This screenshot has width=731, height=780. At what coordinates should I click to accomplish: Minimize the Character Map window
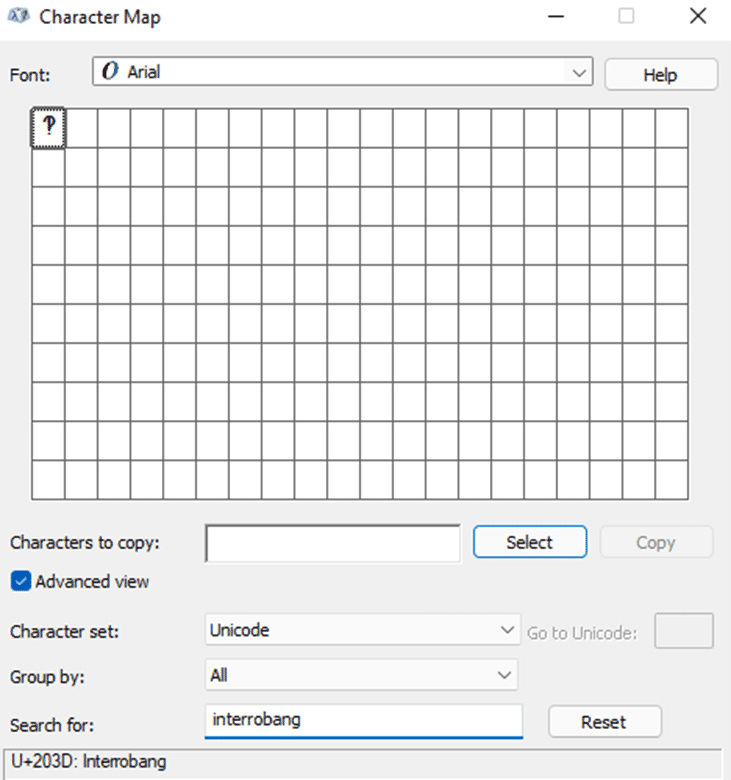pos(555,16)
